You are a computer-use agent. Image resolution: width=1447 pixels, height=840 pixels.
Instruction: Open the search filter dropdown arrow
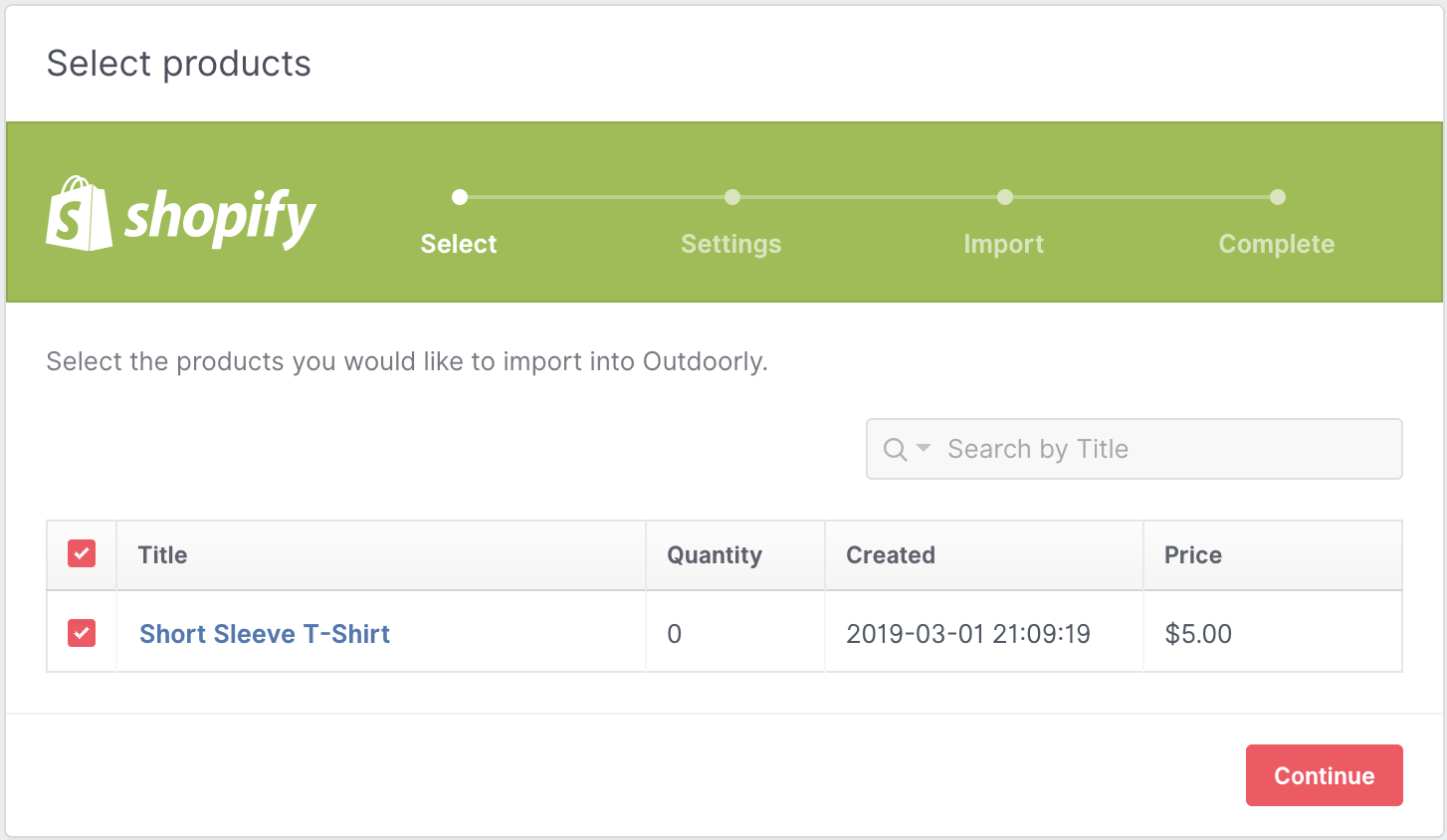924,449
